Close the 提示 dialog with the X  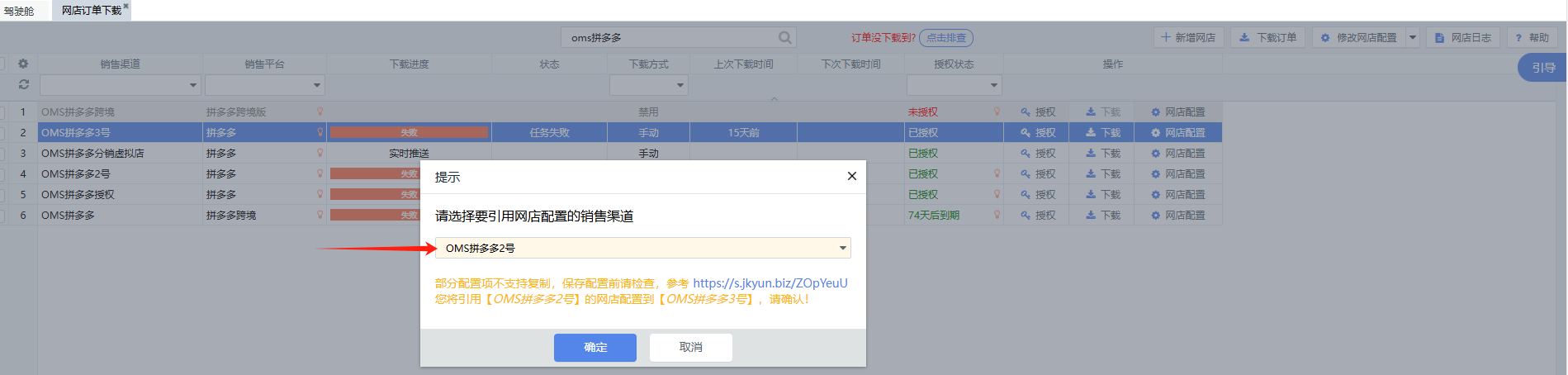(x=852, y=176)
